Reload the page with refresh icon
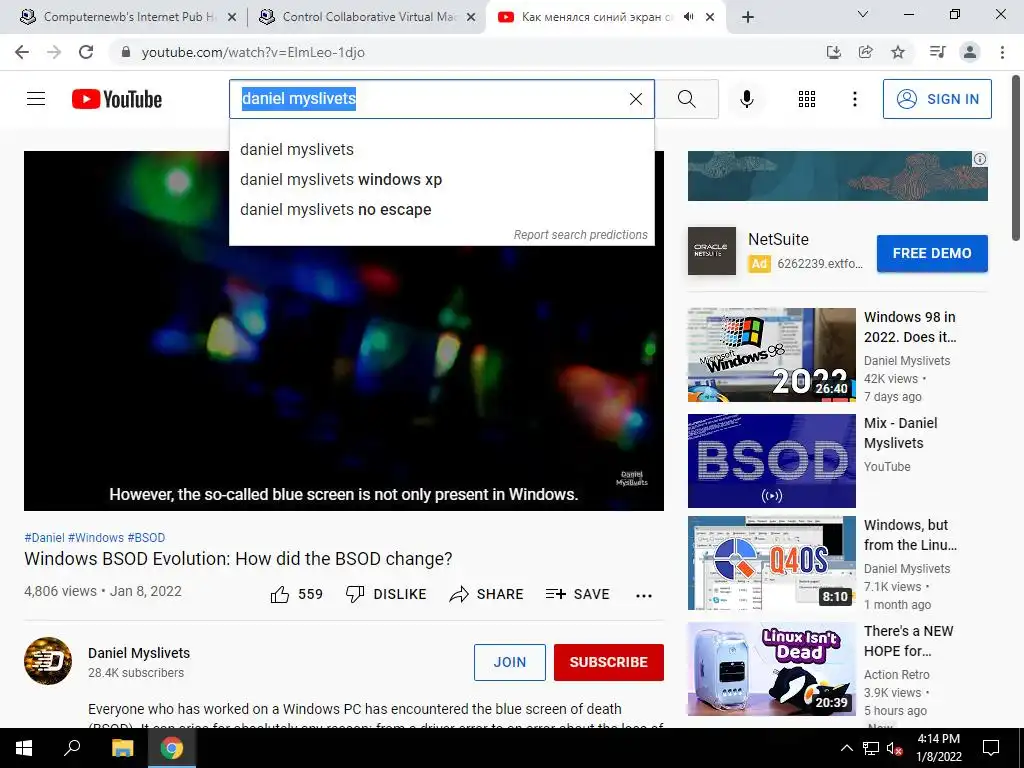This screenshot has width=1024, height=768. [x=86, y=52]
